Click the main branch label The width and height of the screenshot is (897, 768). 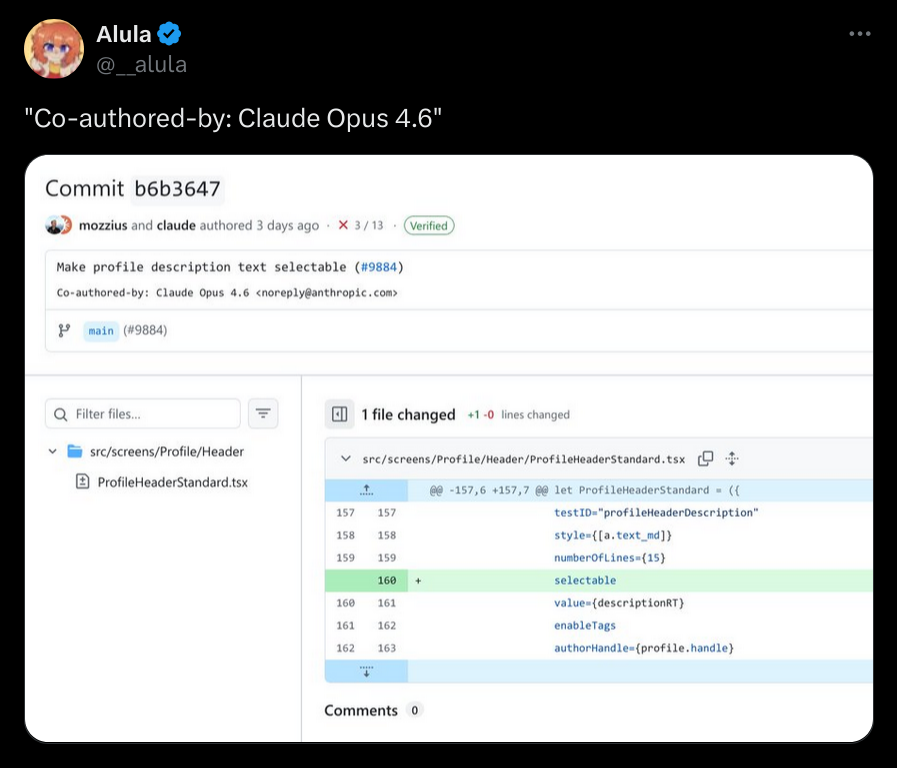point(101,331)
